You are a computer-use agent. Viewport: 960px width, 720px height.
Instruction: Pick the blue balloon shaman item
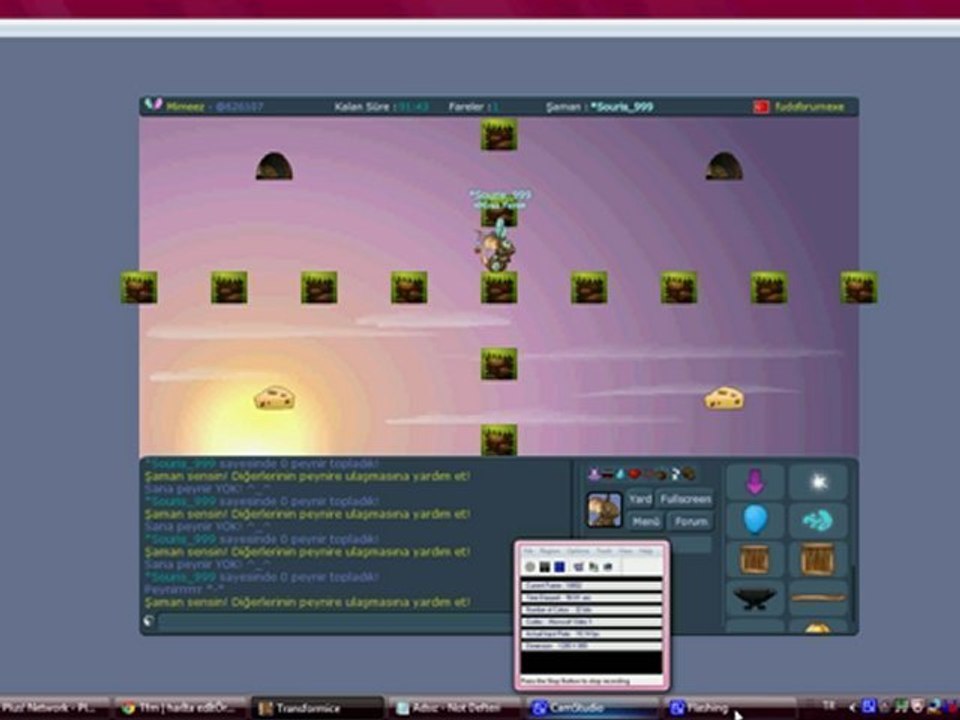pos(755,520)
